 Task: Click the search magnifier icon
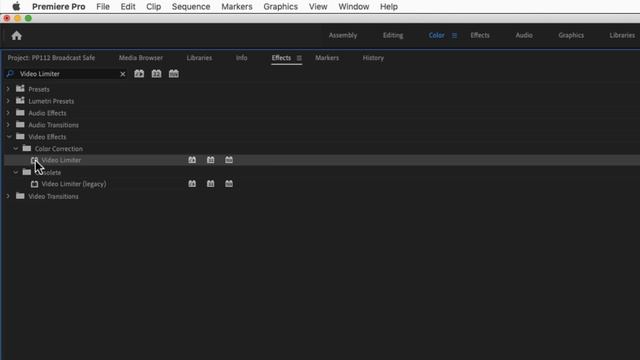tap(10, 74)
